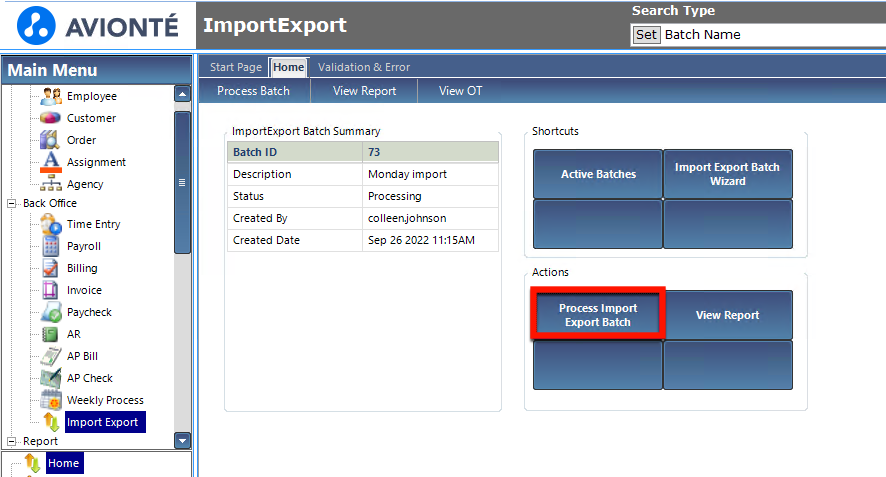Select the Time Entry clock icon

[51, 224]
